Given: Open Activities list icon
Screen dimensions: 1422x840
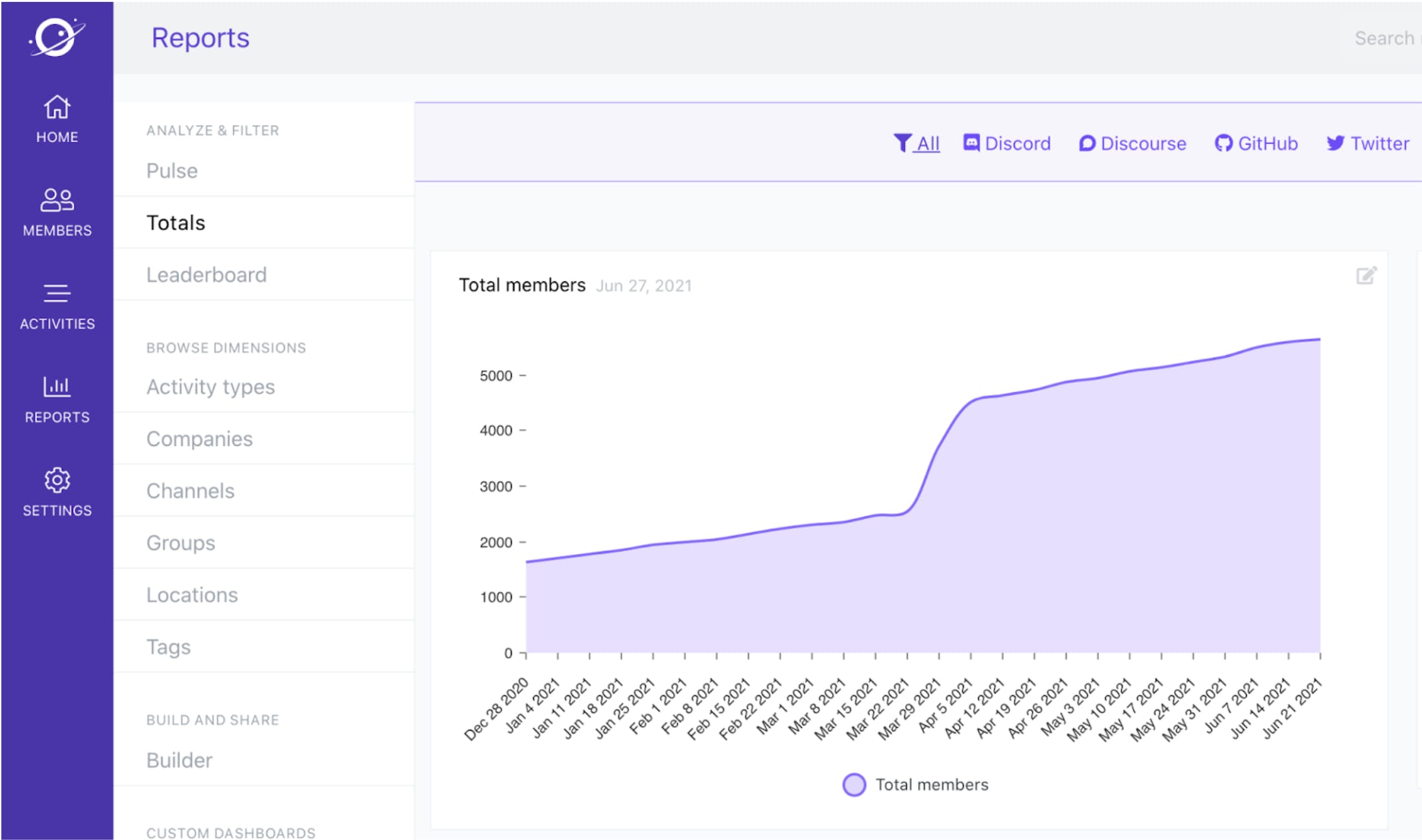Looking at the screenshot, I should point(57,294).
